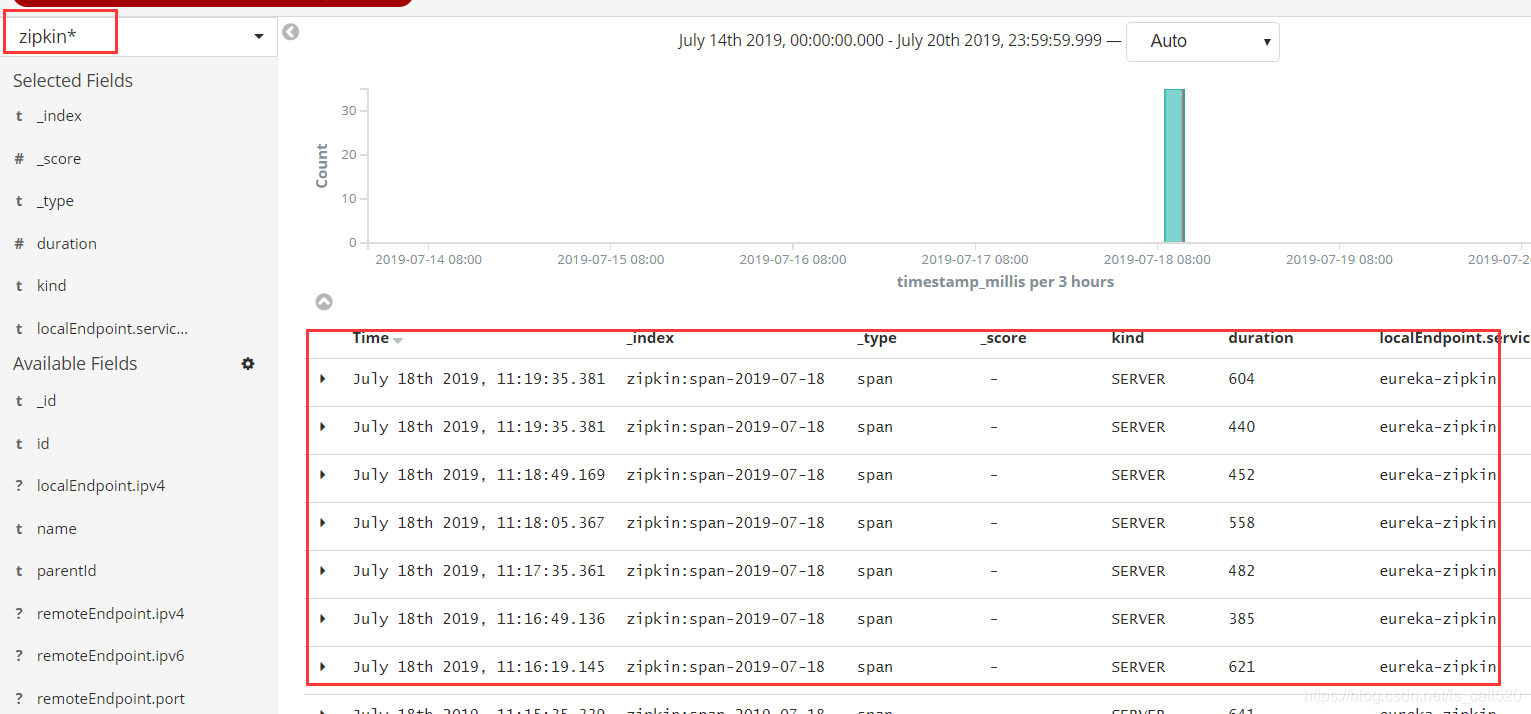The width and height of the screenshot is (1531, 714).
Task: Collapse the histogram using the up chevron icon
Action: click(323, 301)
